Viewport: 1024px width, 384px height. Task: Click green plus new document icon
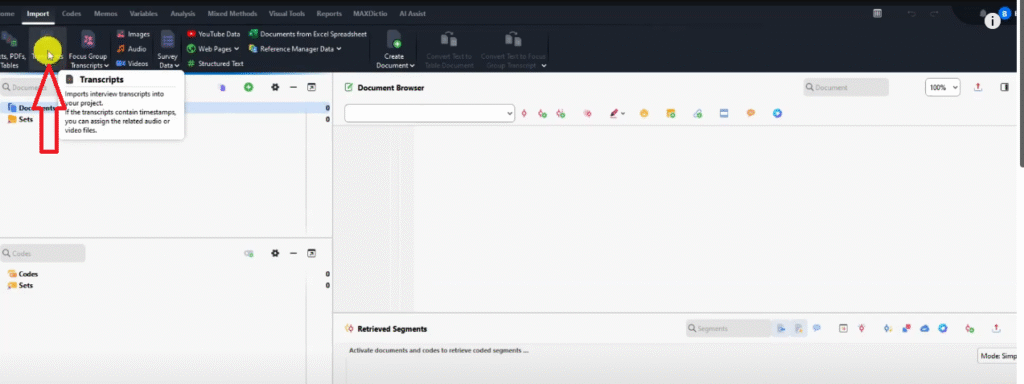point(248,87)
